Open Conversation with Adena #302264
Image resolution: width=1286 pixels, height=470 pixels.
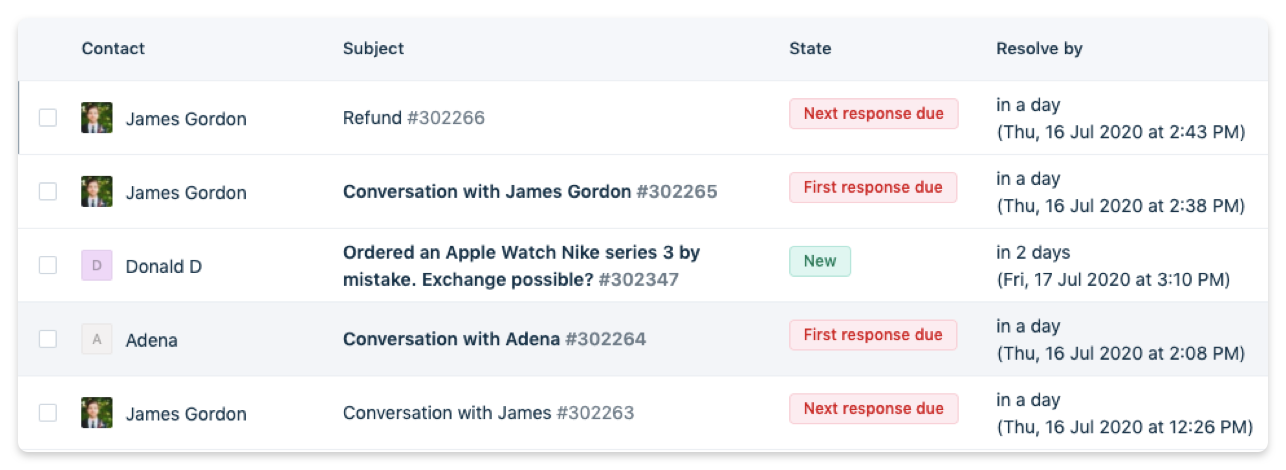coord(494,340)
